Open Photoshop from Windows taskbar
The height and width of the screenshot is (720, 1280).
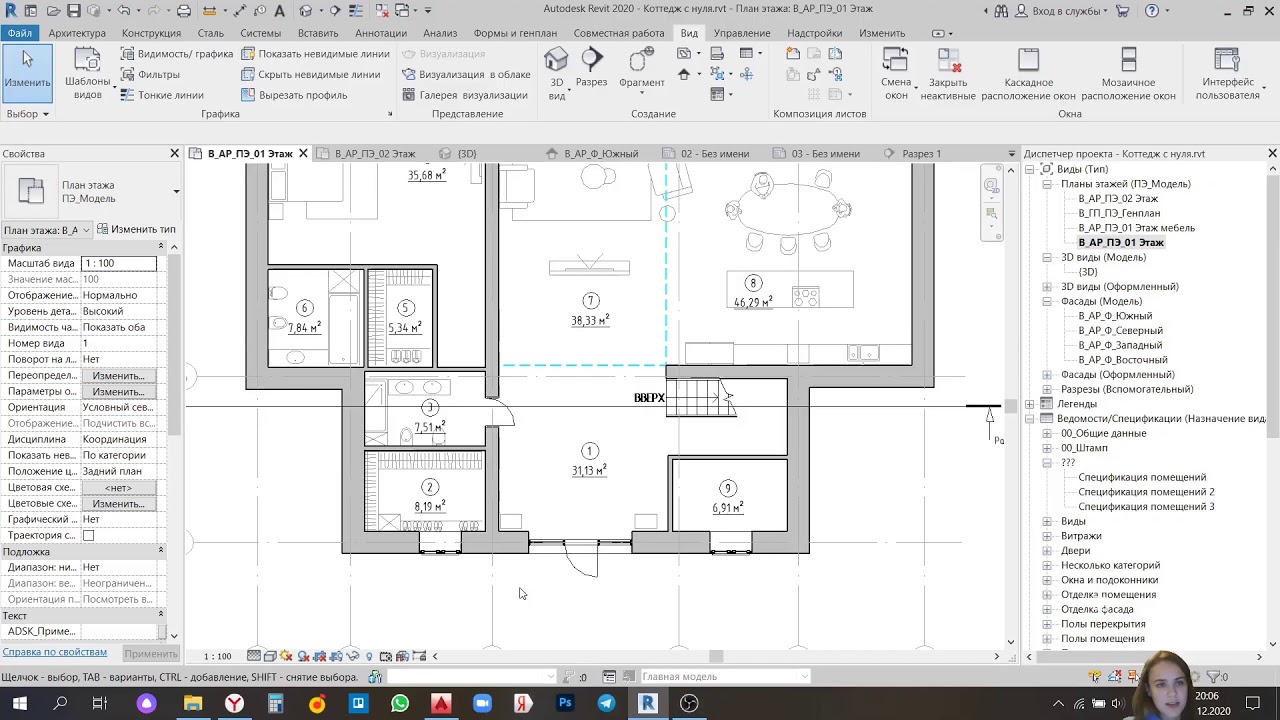pyautogui.click(x=565, y=704)
